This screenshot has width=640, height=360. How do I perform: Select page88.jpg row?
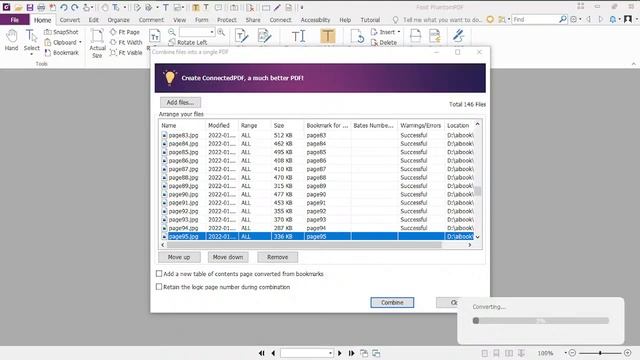[317, 178]
